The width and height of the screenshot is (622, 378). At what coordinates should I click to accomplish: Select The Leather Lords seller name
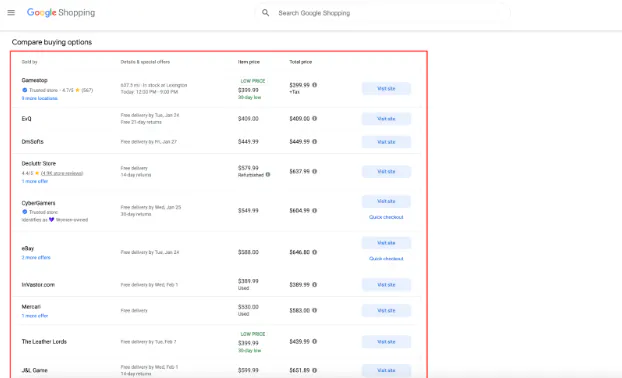tap(44, 342)
